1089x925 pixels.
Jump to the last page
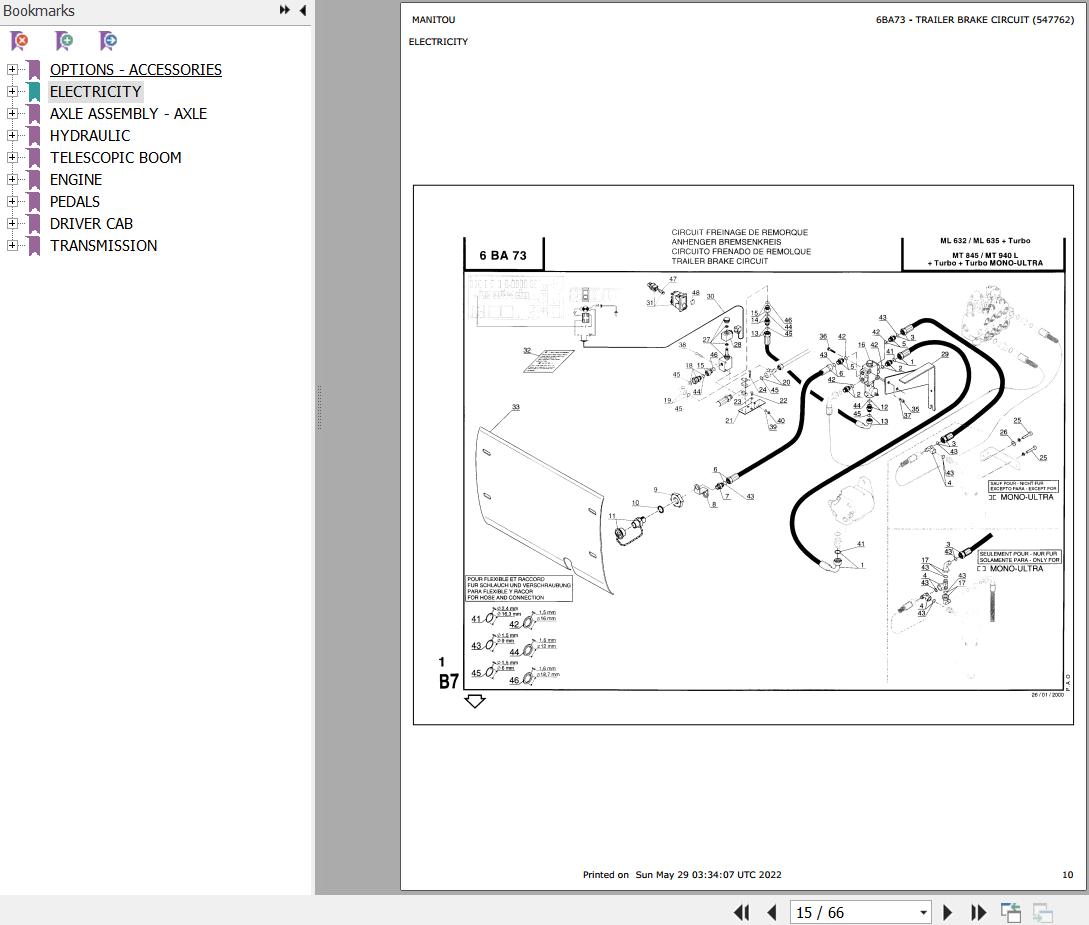(978, 912)
